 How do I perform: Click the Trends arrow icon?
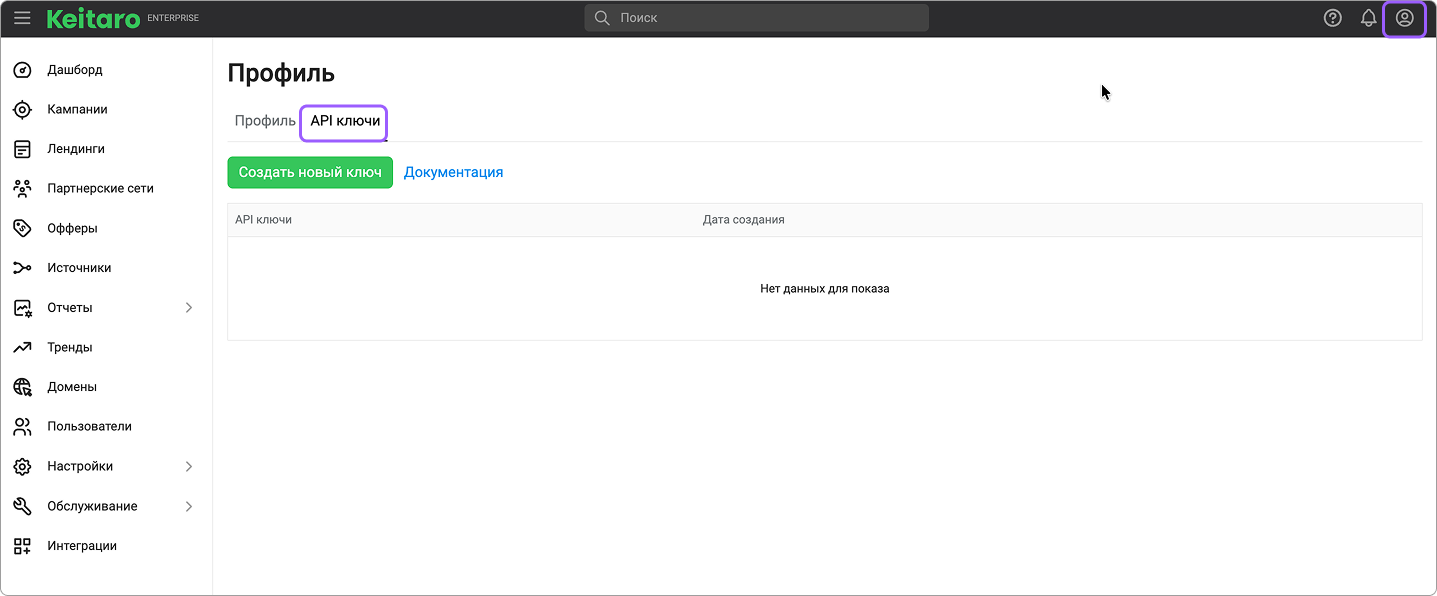coord(22,347)
